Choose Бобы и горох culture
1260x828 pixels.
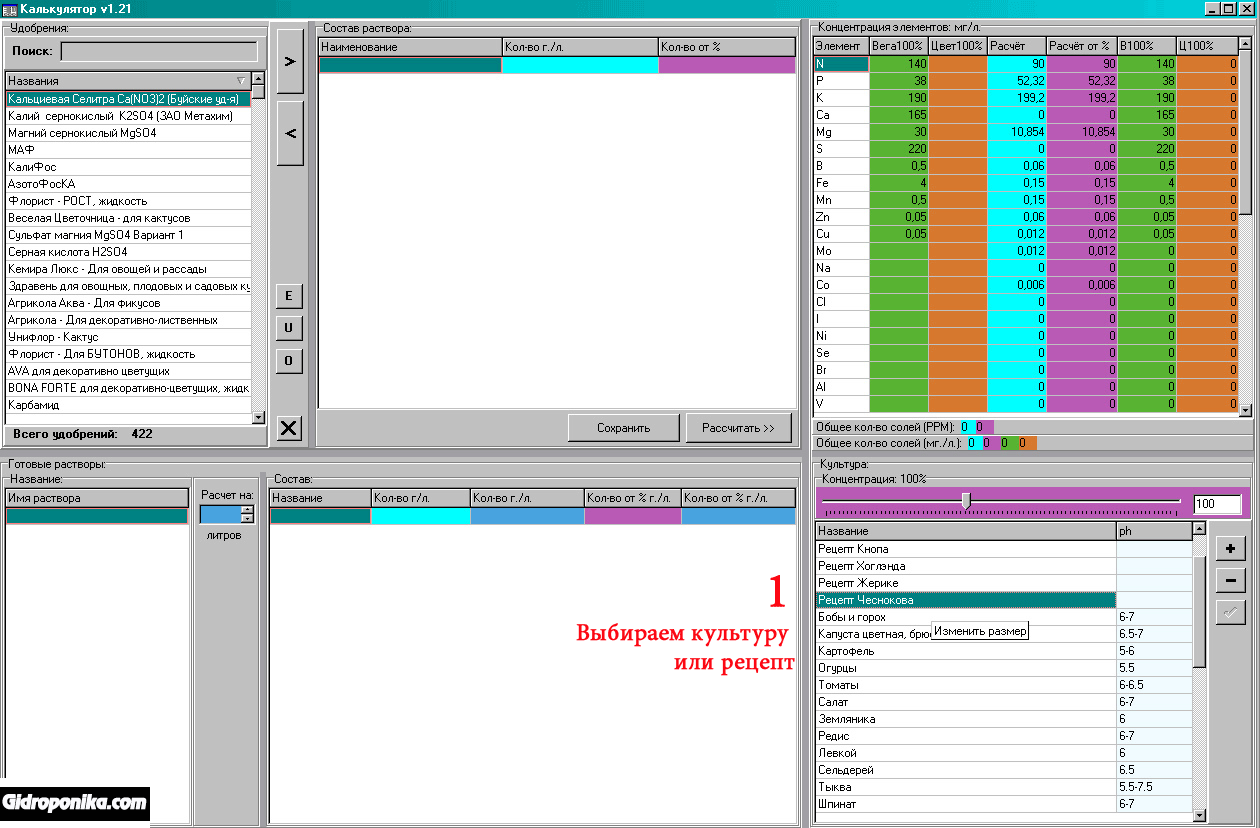[x=966, y=617]
